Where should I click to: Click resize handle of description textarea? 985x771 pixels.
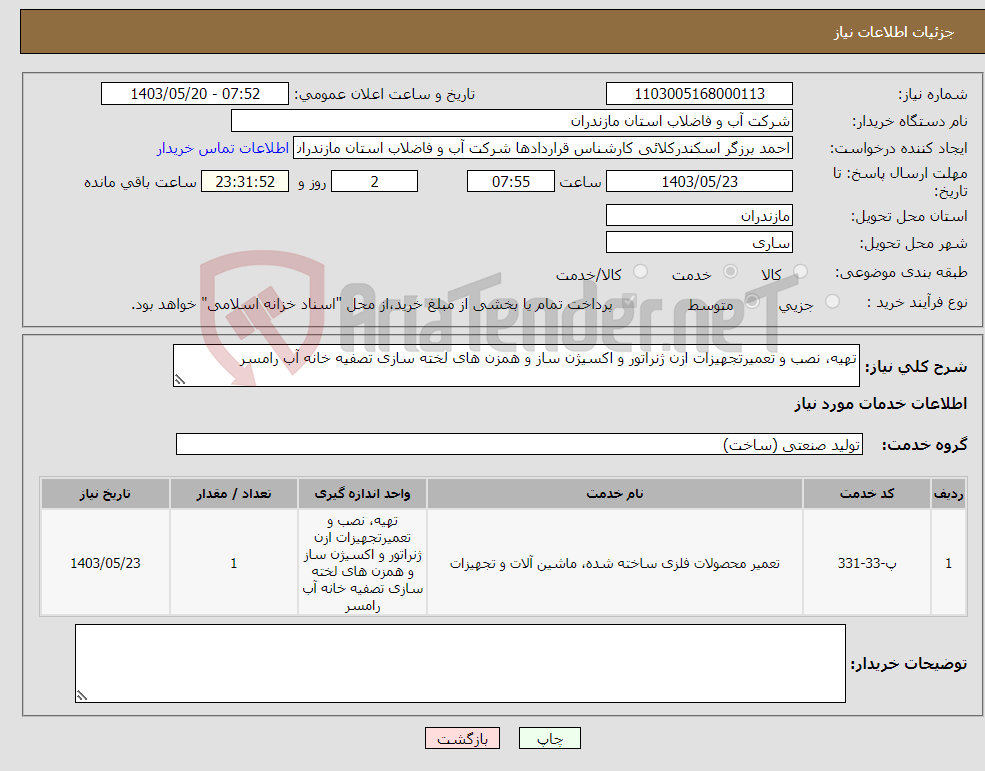(x=180, y=380)
